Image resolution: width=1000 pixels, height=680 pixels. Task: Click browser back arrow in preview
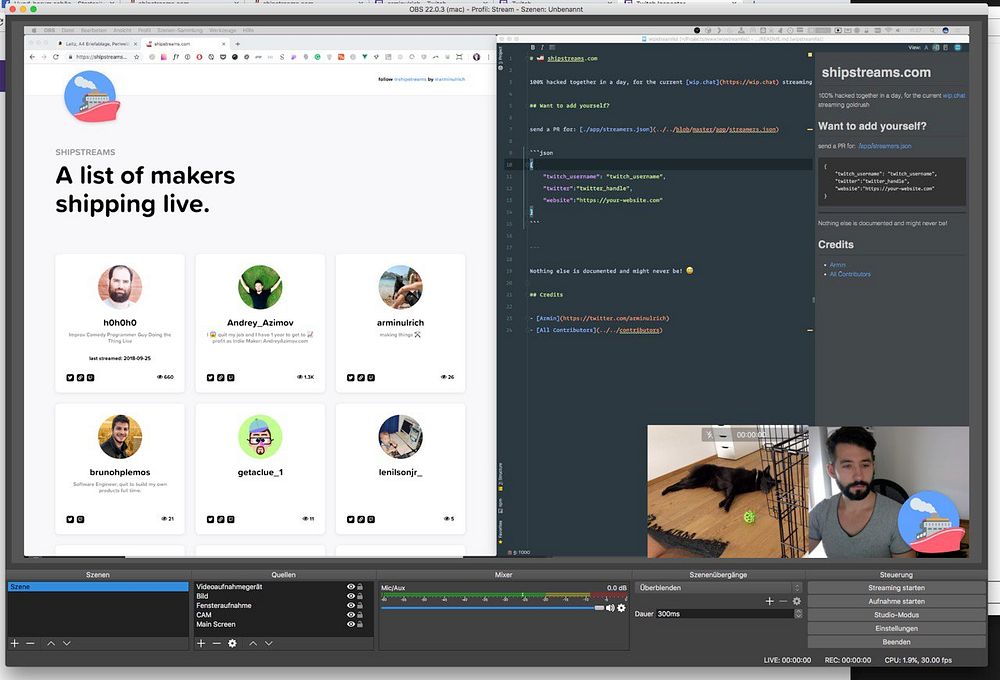33,57
